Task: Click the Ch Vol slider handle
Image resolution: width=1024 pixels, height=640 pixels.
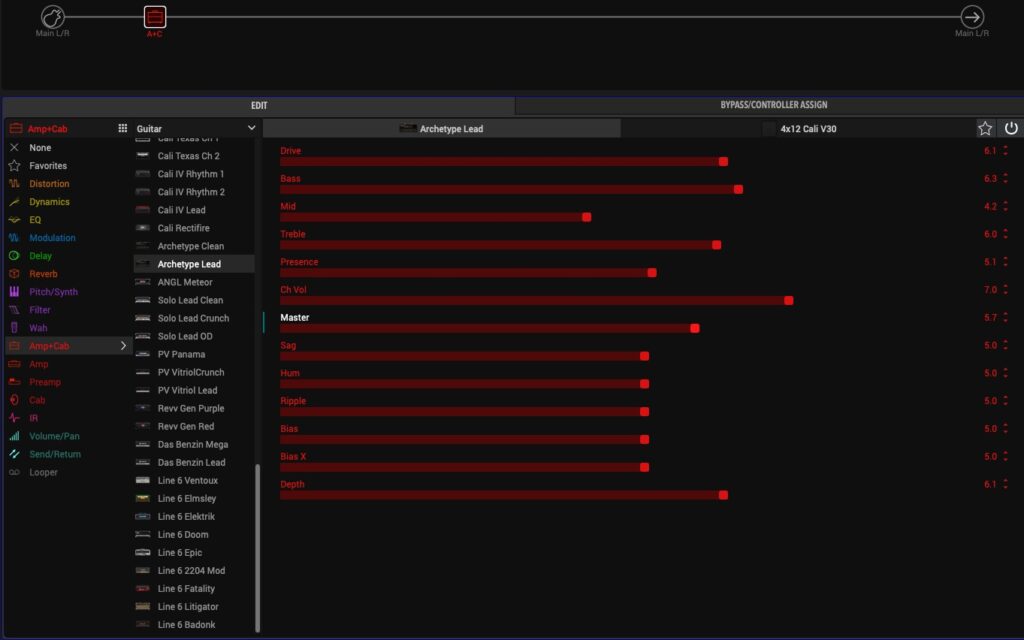Action: click(788, 300)
